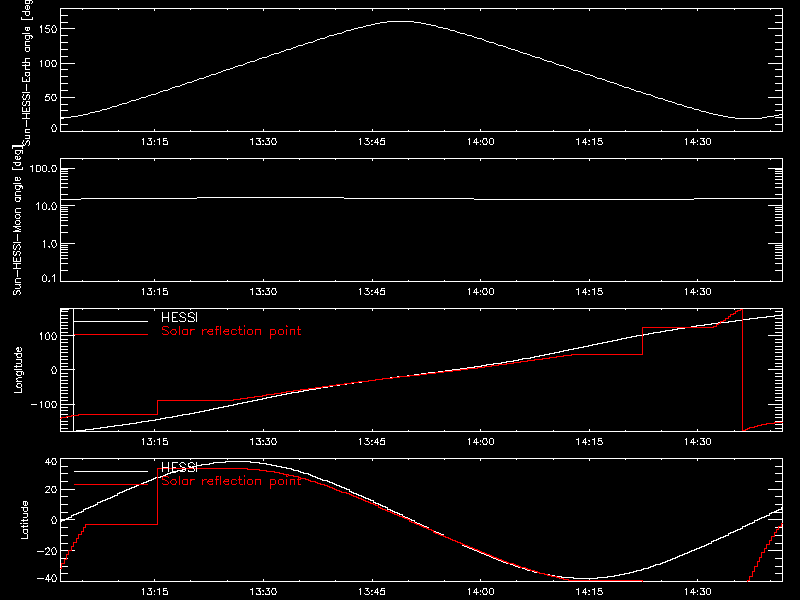Click 13:45 tick under Moon angle plot
The width and height of the screenshot is (800, 600).
click(x=372, y=292)
